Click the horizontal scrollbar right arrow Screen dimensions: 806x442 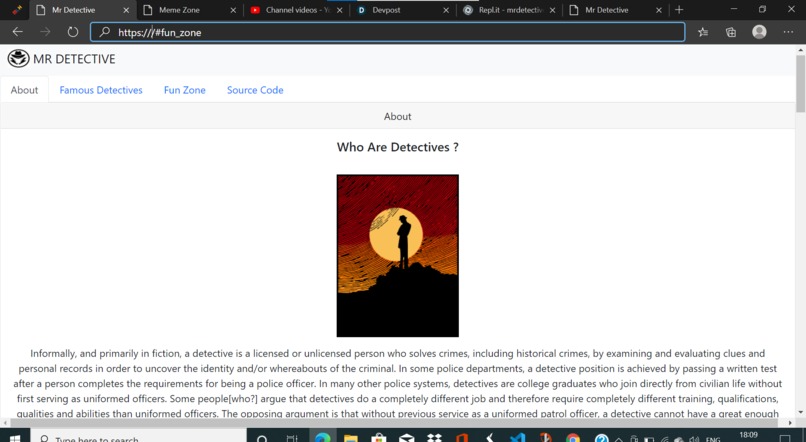pyautogui.click(x=791, y=422)
